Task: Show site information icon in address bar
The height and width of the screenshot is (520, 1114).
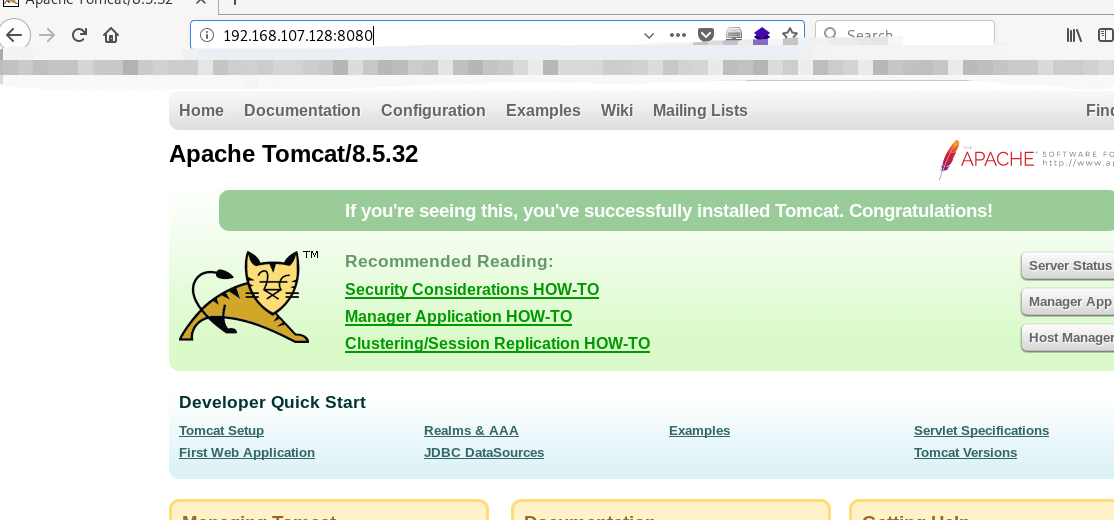Action: 207,35
